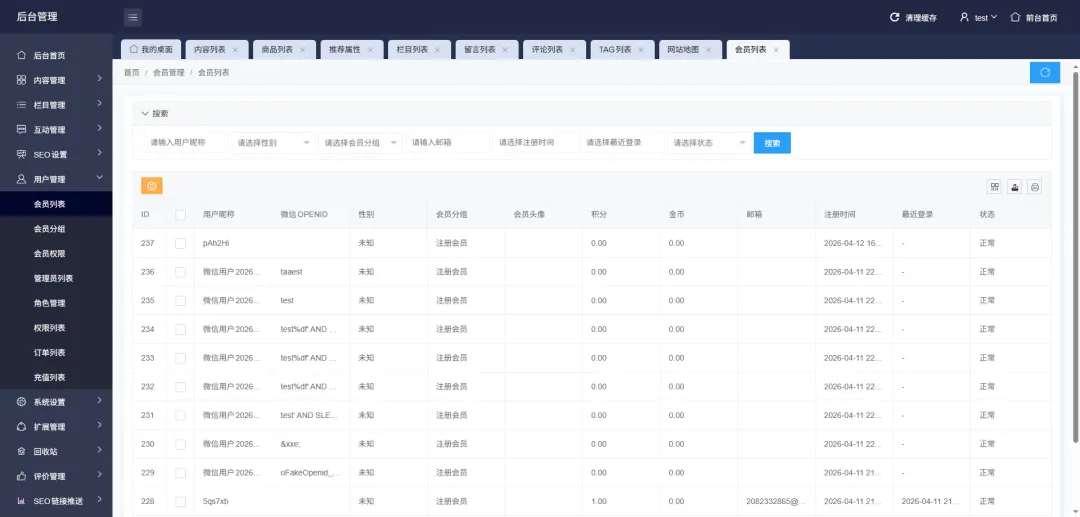Click the blue page refresh button

point(1045,72)
